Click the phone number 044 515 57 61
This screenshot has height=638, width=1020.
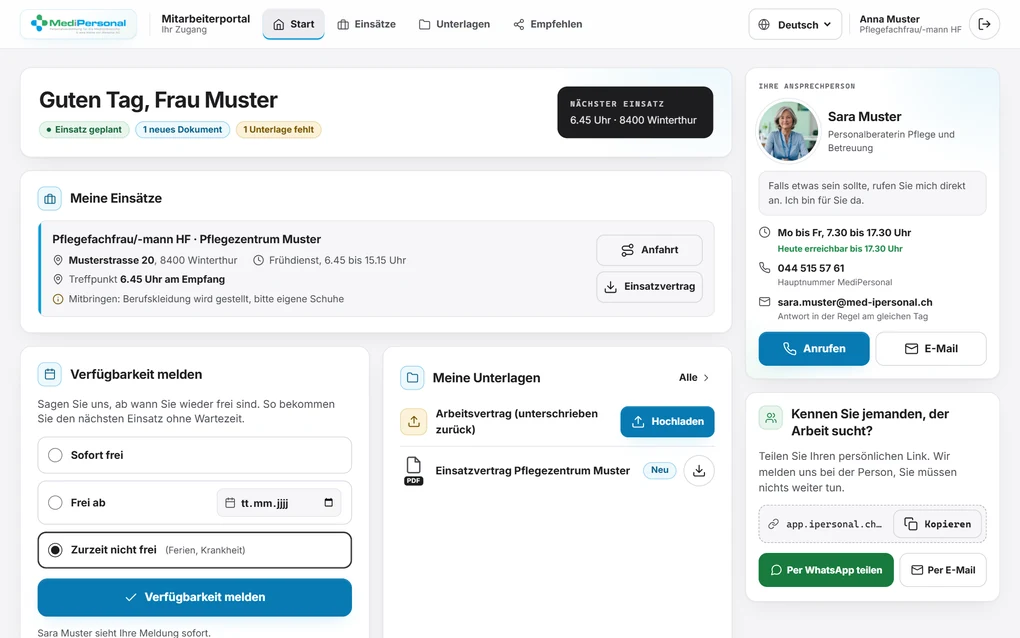click(x=811, y=268)
